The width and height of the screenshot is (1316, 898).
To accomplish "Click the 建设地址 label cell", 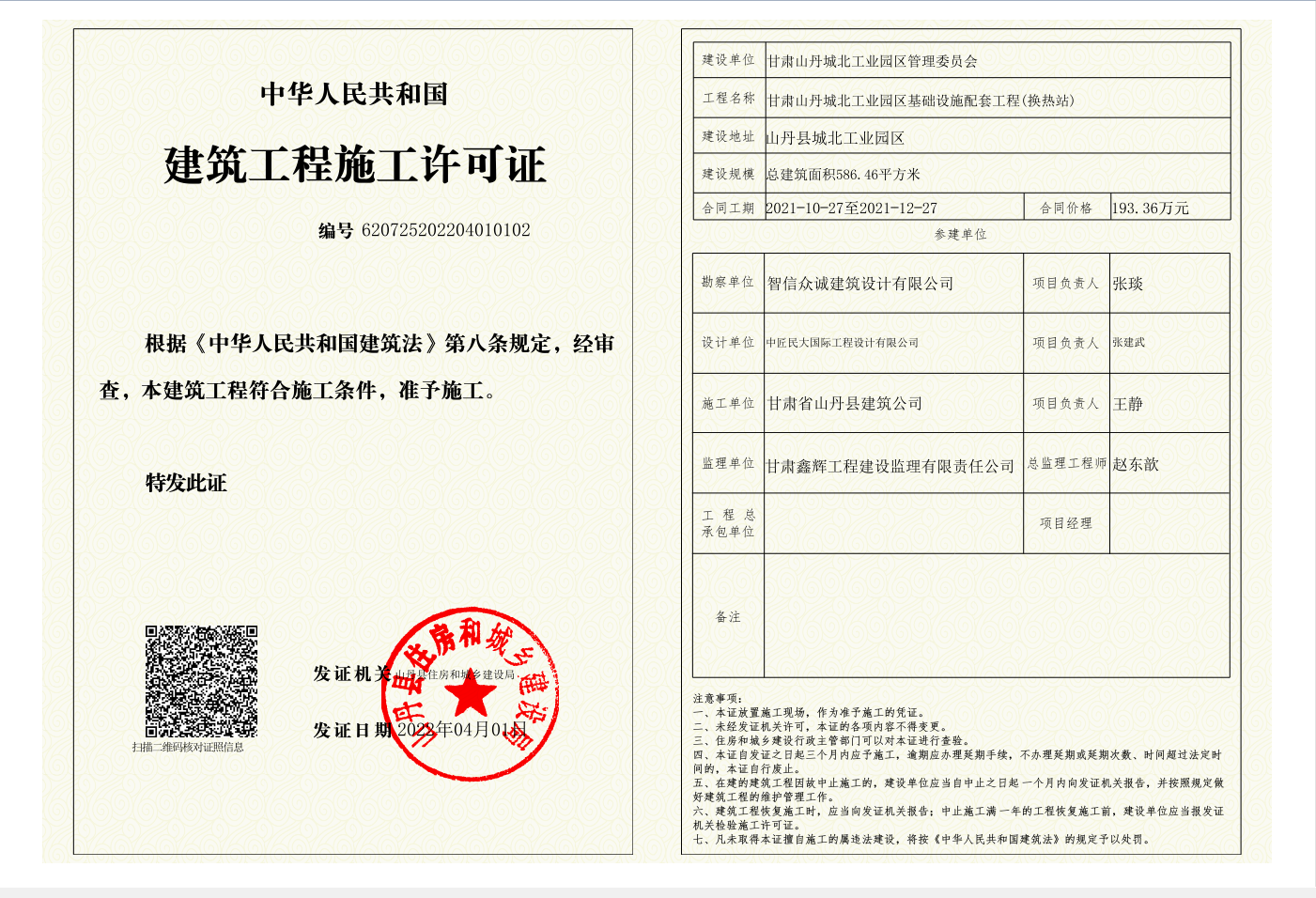I will click(x=729, y=136).
